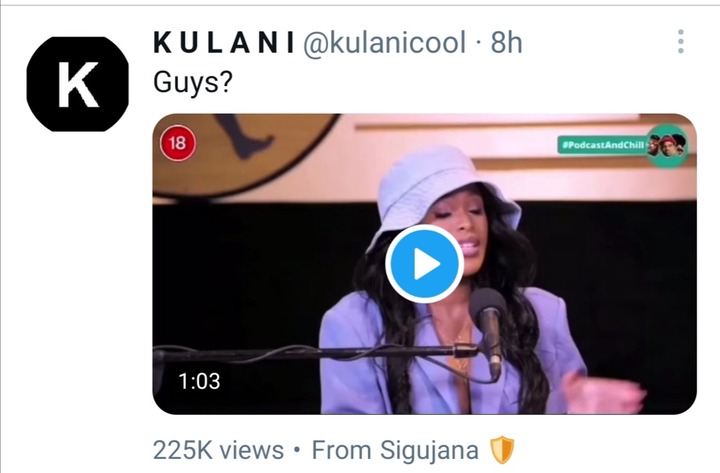Click the 225K views count
Image resolution: width=720 pixels, height=473 pixels.
(218, 450)
